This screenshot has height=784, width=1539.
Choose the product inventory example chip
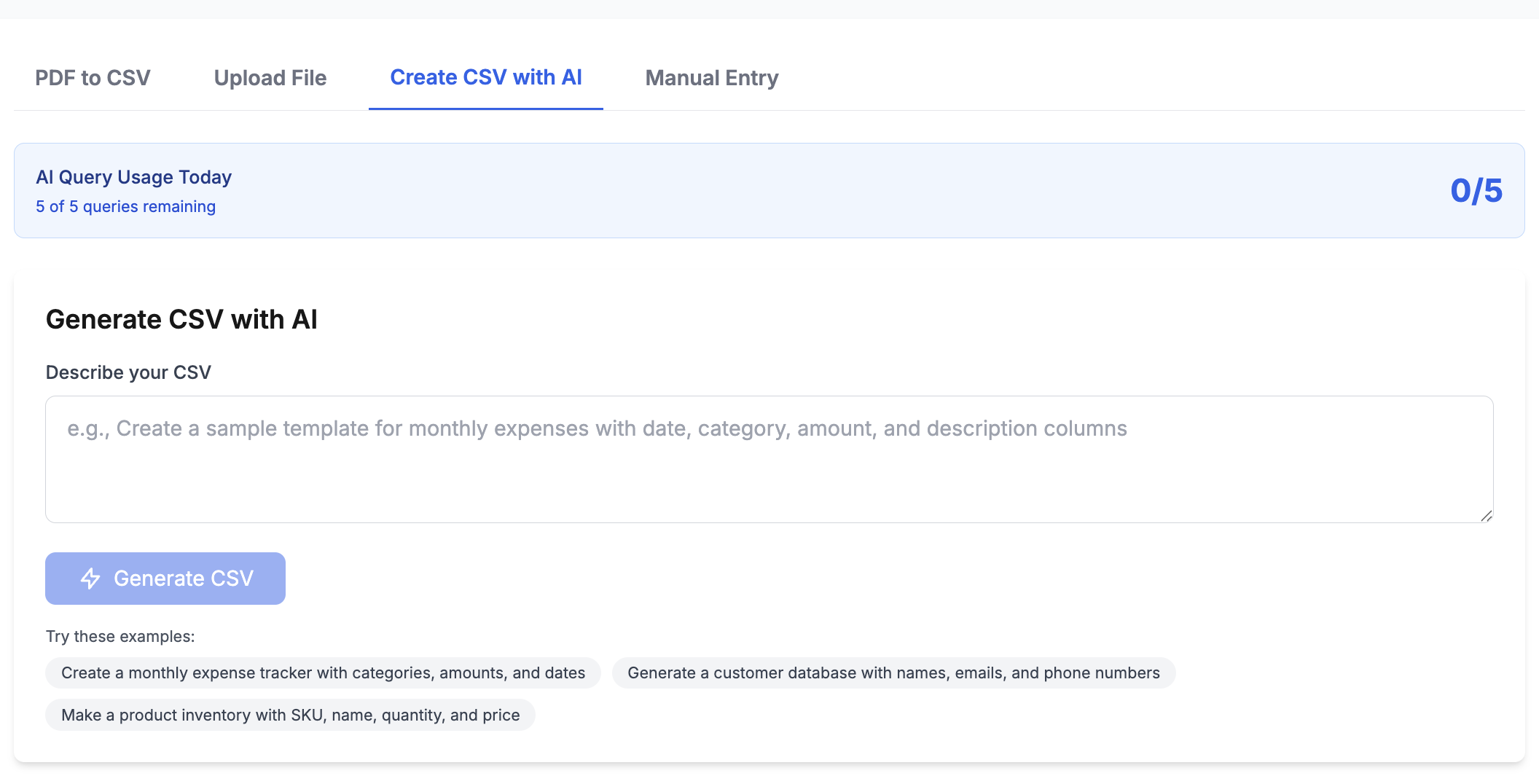[290, 716]
